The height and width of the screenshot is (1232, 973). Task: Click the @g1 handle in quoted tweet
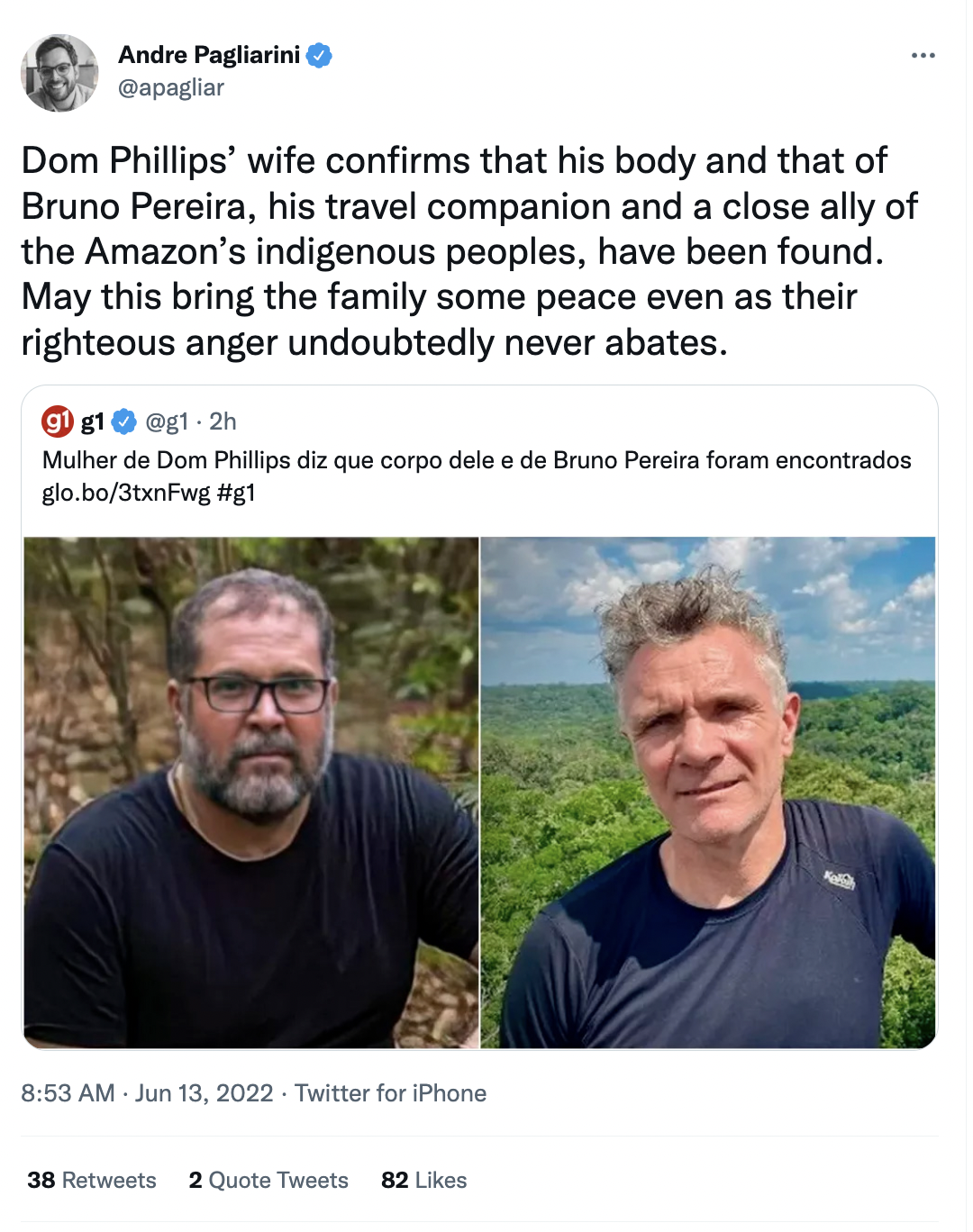point(167,421)
